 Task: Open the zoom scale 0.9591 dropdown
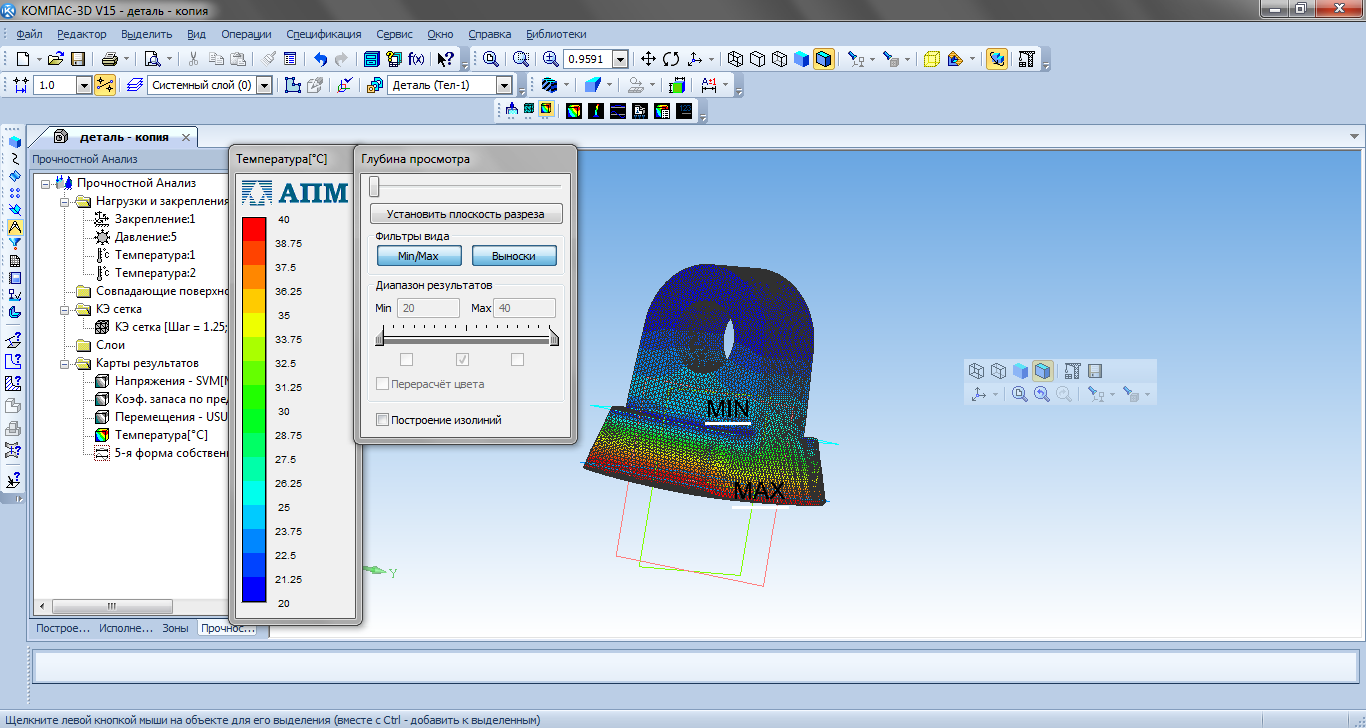[x=620, y=59]
